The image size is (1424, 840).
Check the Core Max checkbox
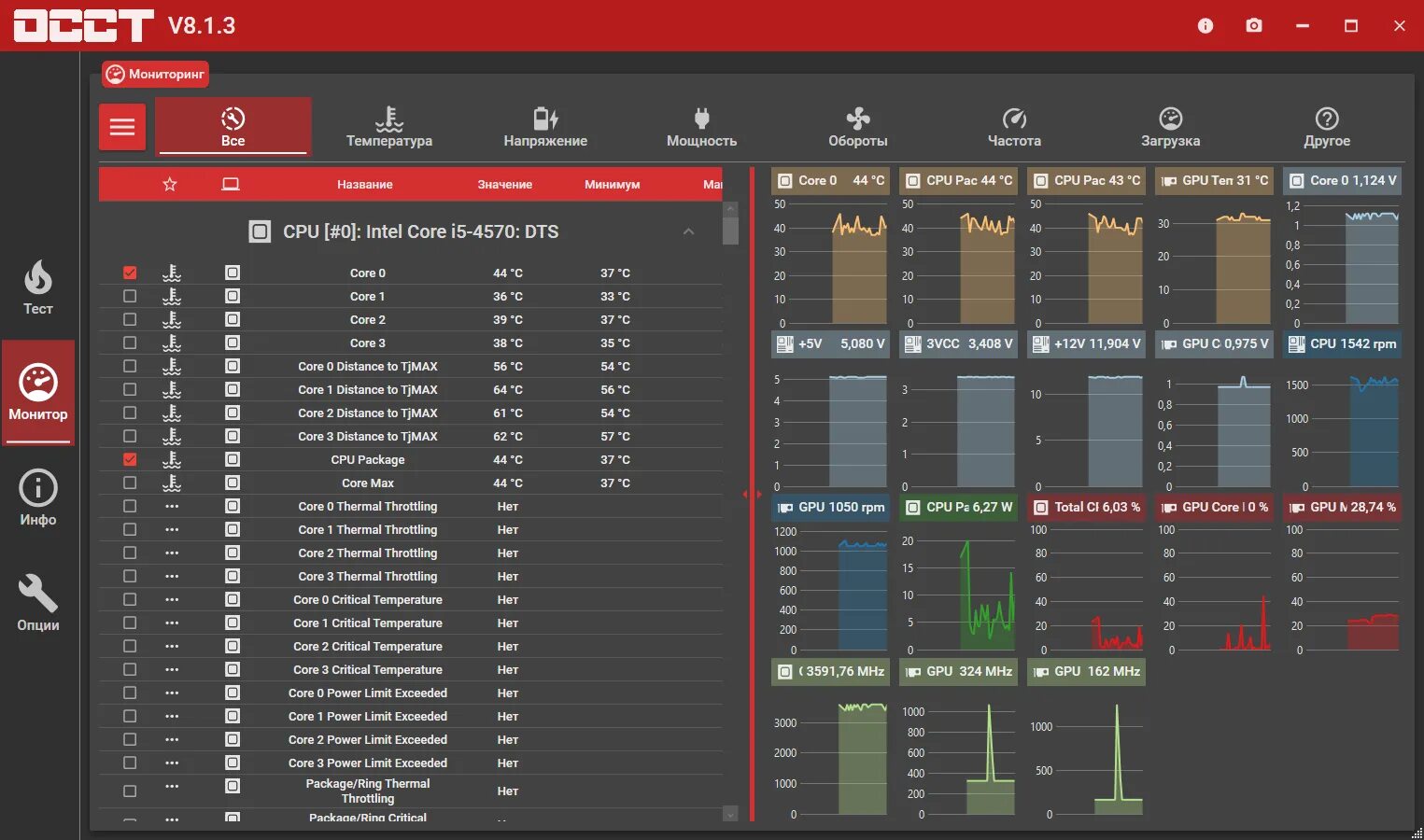tap(130, 483)
